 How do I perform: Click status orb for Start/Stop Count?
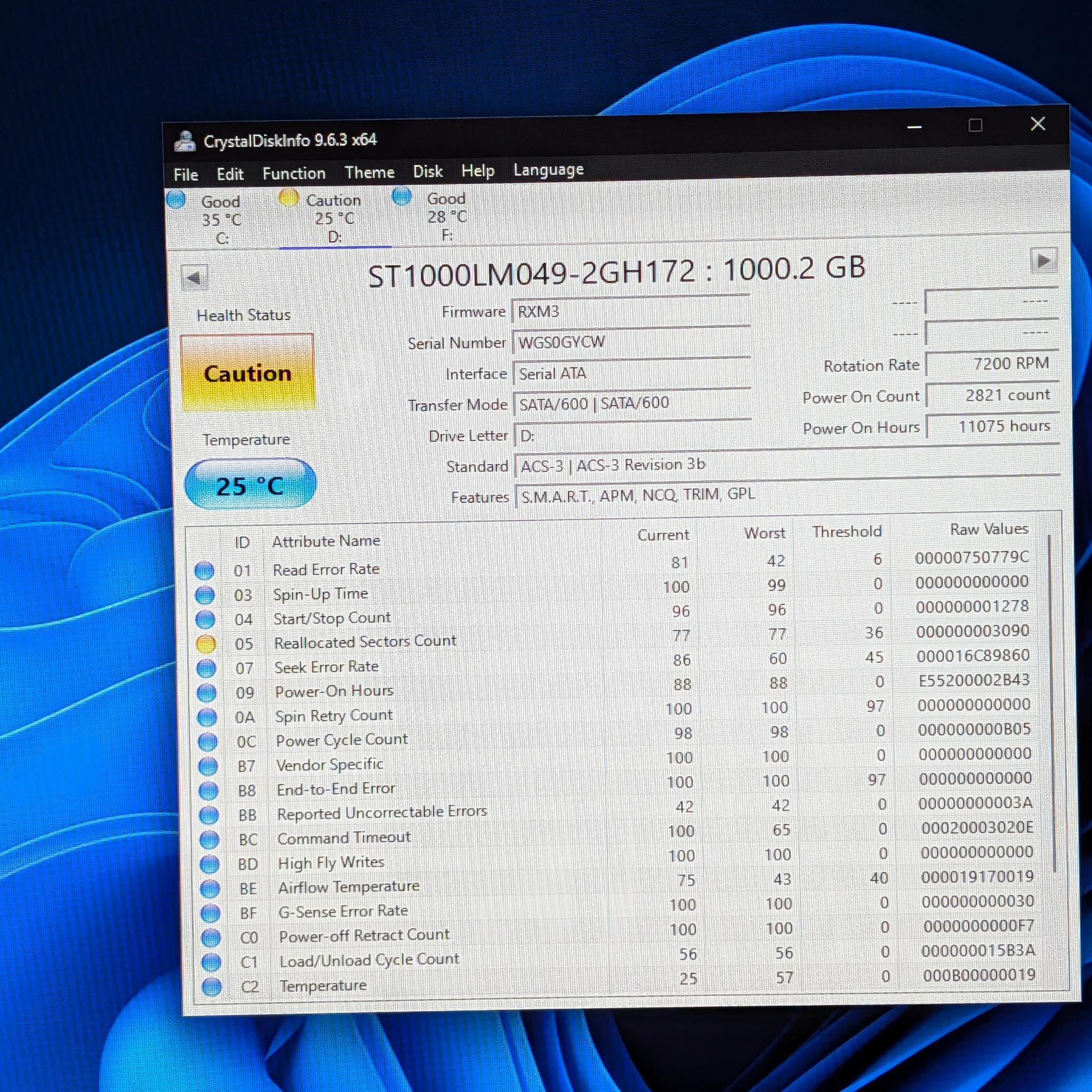(x=205, y=620)
